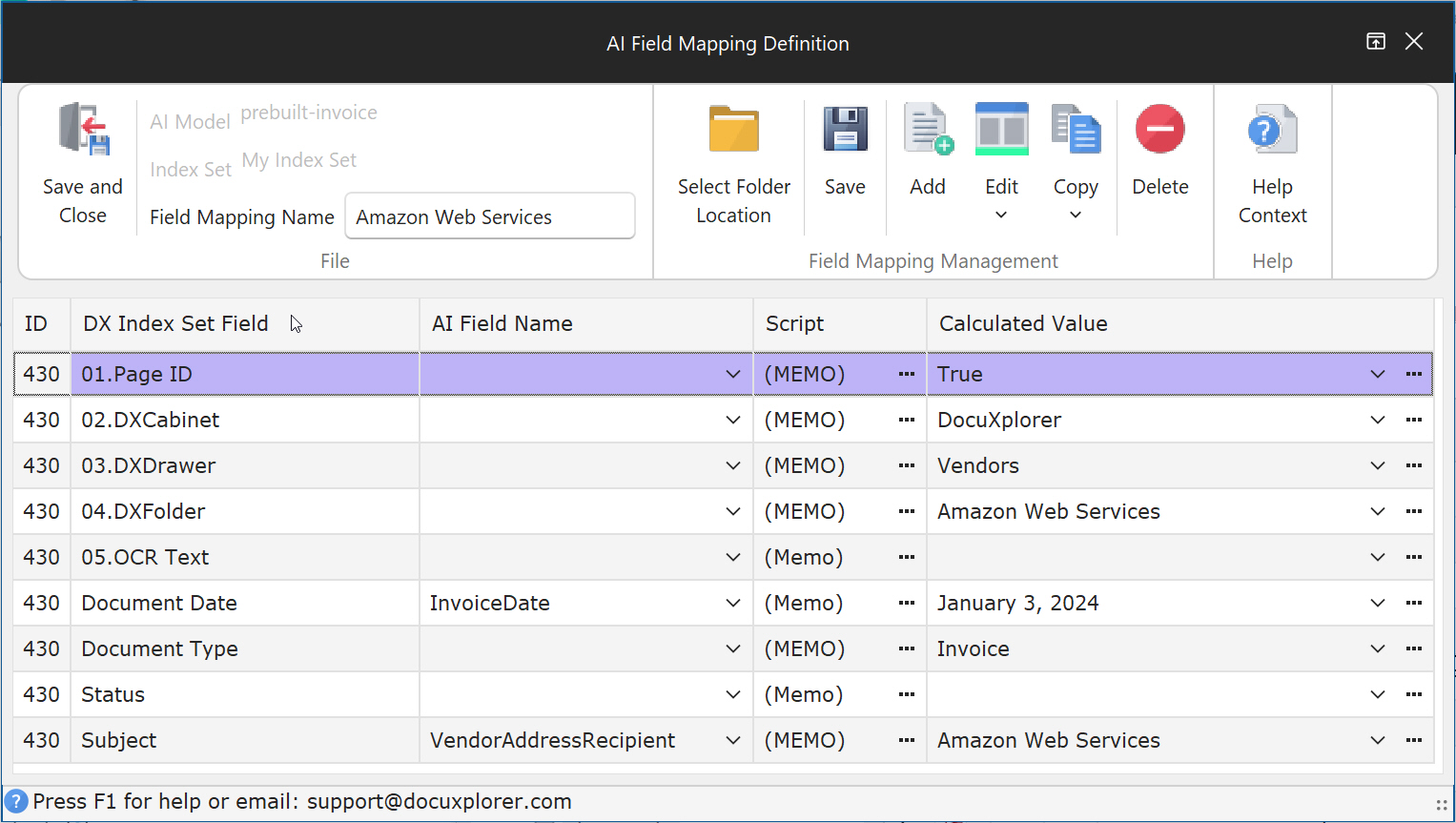Click the Copy icon in toolbar
Viewport: 1456px width, 823px height.
(1076, 130)
